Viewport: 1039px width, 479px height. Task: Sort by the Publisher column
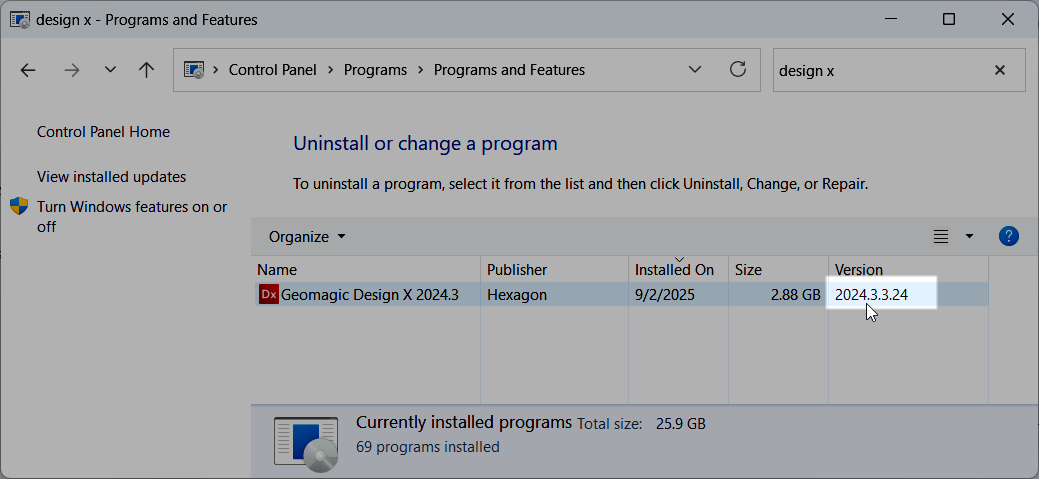click(x=554, y=270)
